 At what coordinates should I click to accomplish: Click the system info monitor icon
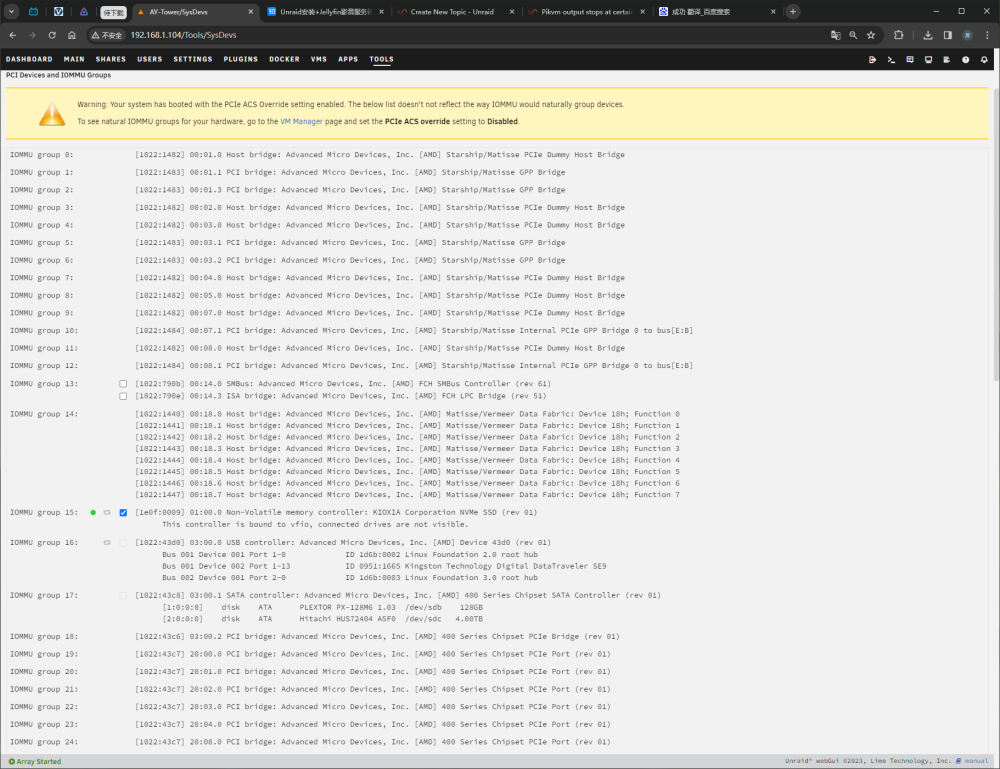(x=929, y=59)
